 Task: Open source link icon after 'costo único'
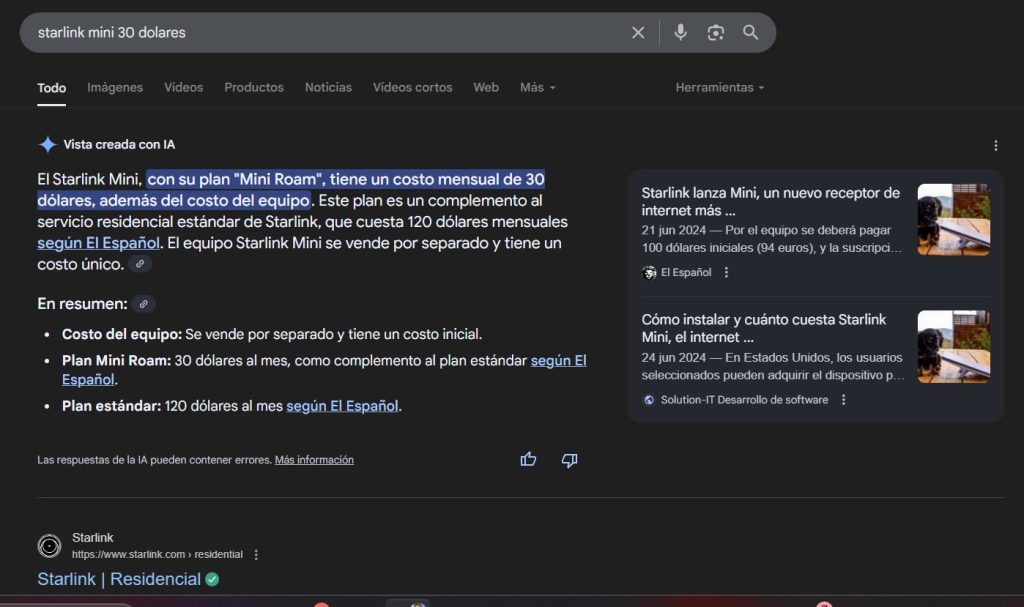tap(140, 264)
